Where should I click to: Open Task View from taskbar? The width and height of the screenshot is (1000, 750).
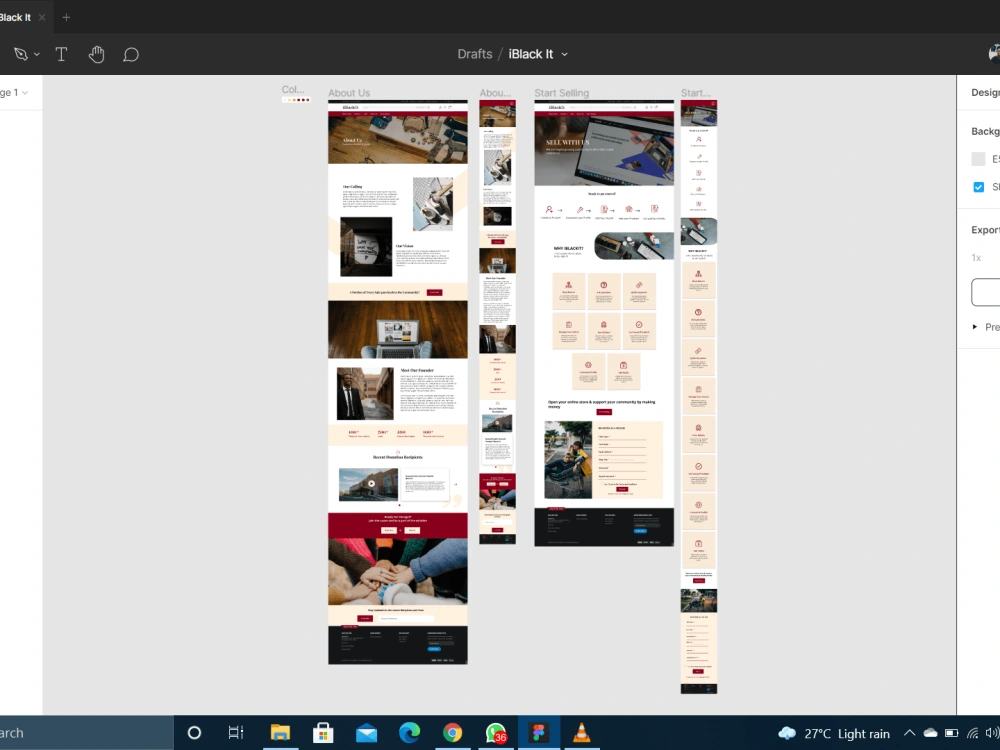236,733
